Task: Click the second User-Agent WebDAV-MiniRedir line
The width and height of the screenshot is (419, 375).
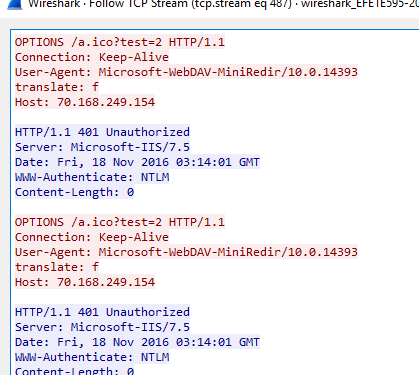Action: (x=186, y=252)
